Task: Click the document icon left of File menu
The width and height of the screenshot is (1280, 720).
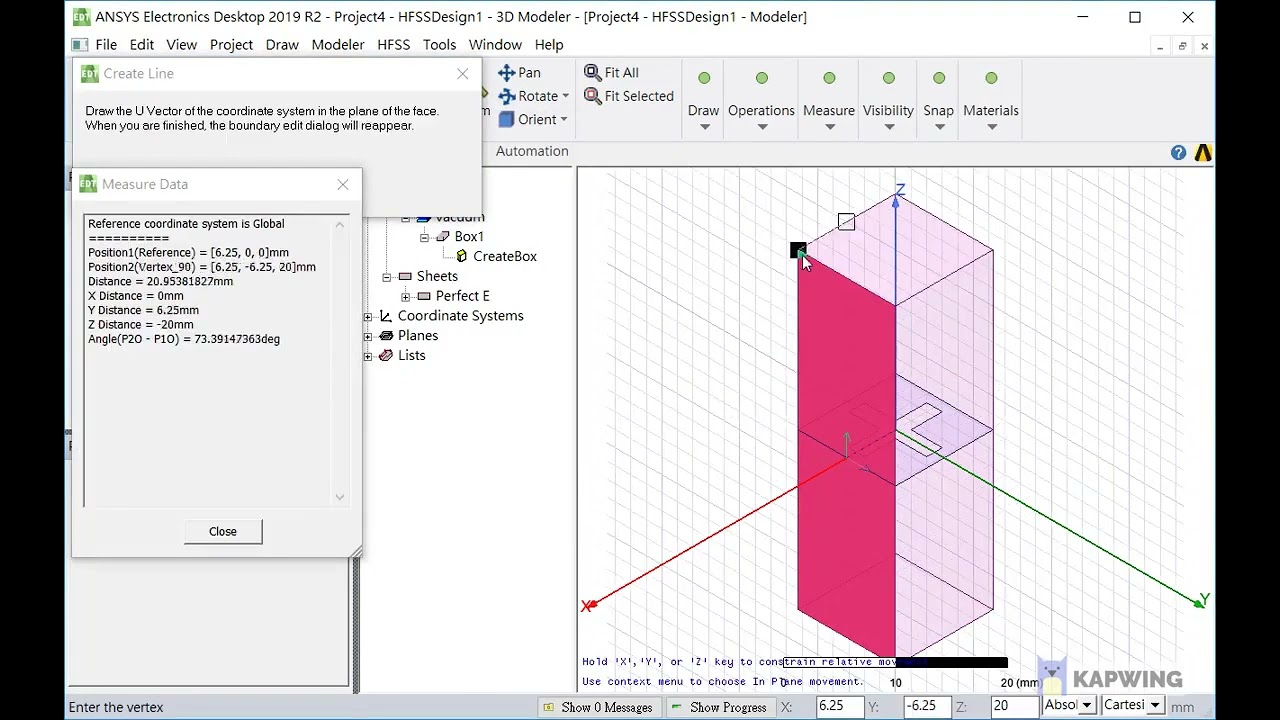Action: tap(80, 45)
